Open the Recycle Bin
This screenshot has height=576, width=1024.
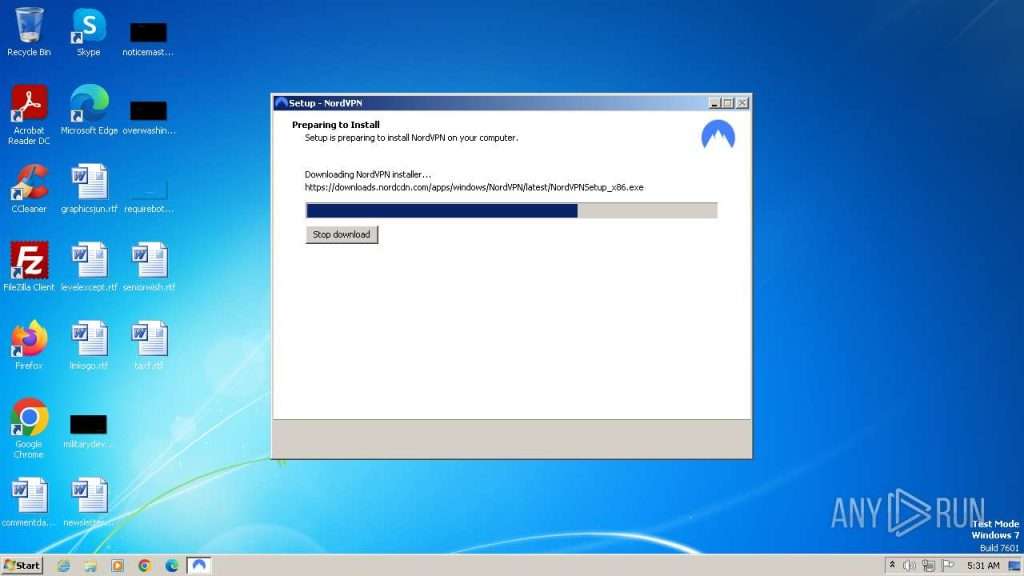[28, 27]
